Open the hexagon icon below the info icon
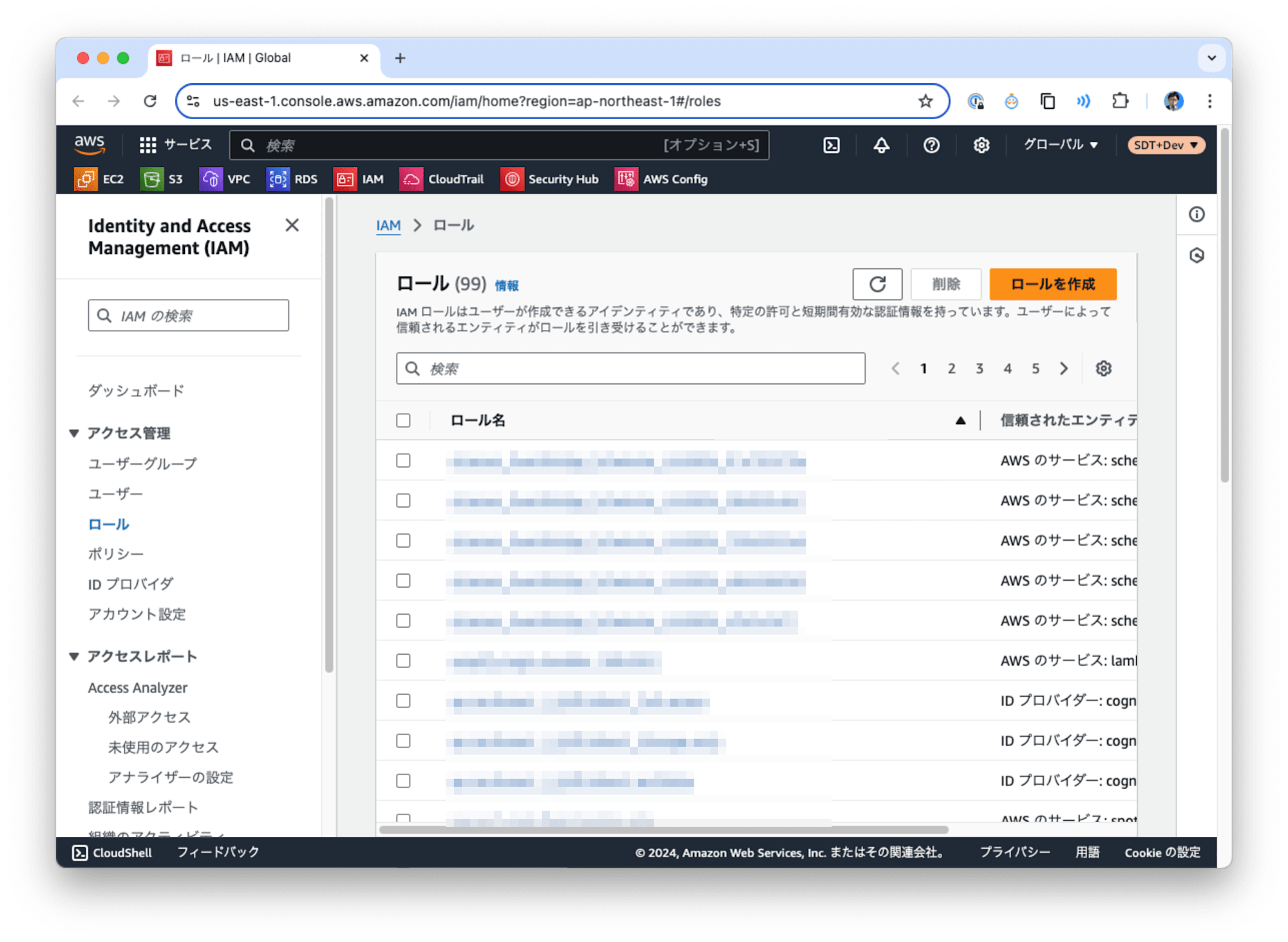Viewport: 1288px width, 942px height. 1197,256
